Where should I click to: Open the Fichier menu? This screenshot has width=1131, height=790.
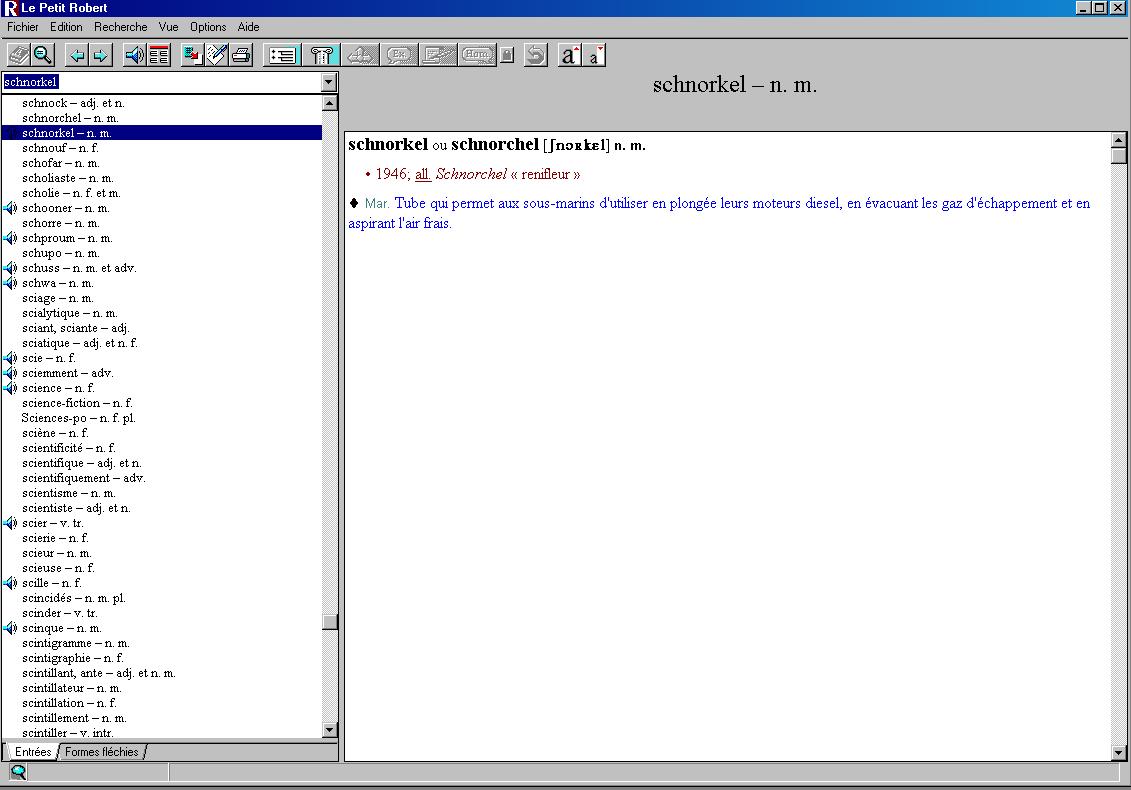click(x=23, y=27)
